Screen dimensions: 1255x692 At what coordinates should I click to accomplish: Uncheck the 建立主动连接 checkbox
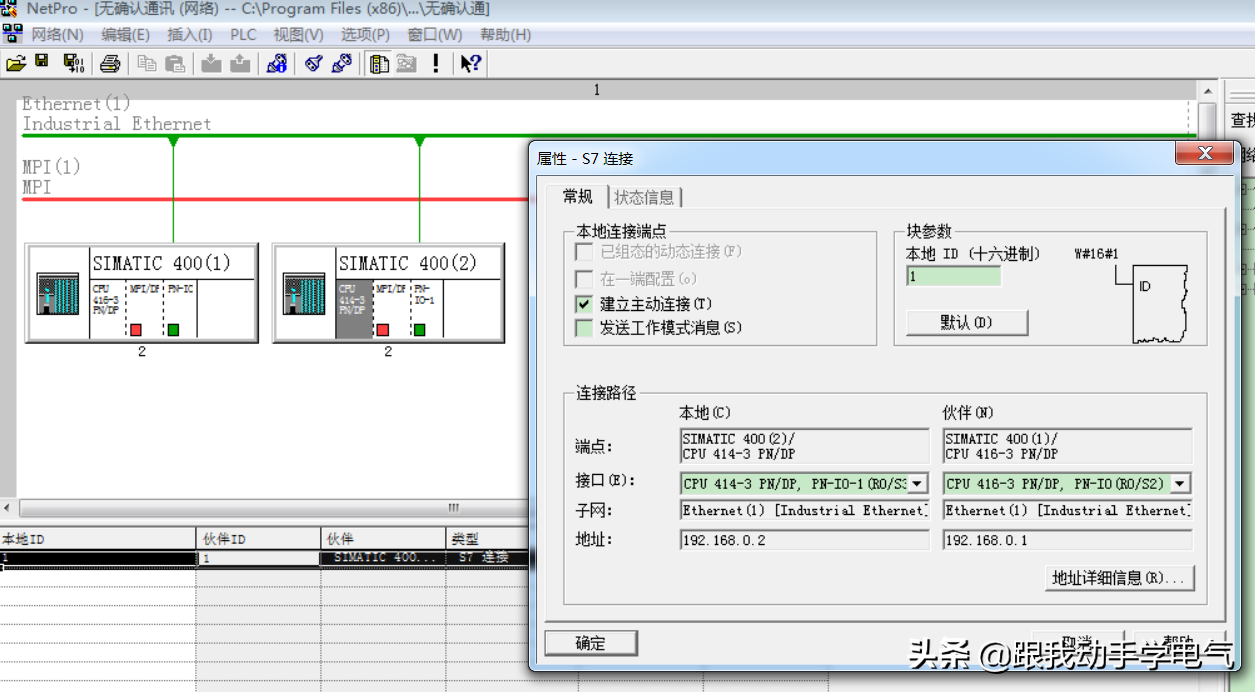(584, 304)
